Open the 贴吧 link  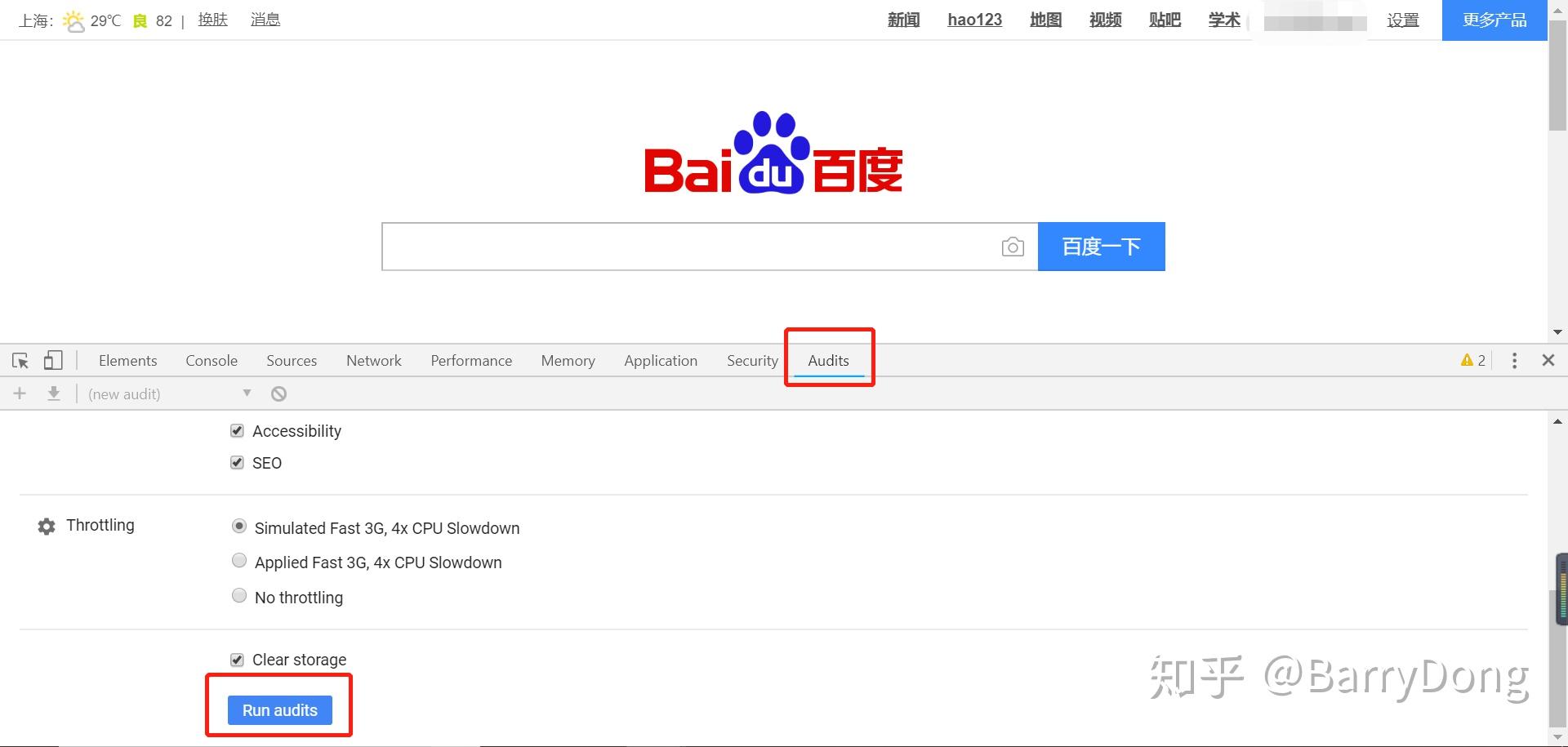[1165, 20]
